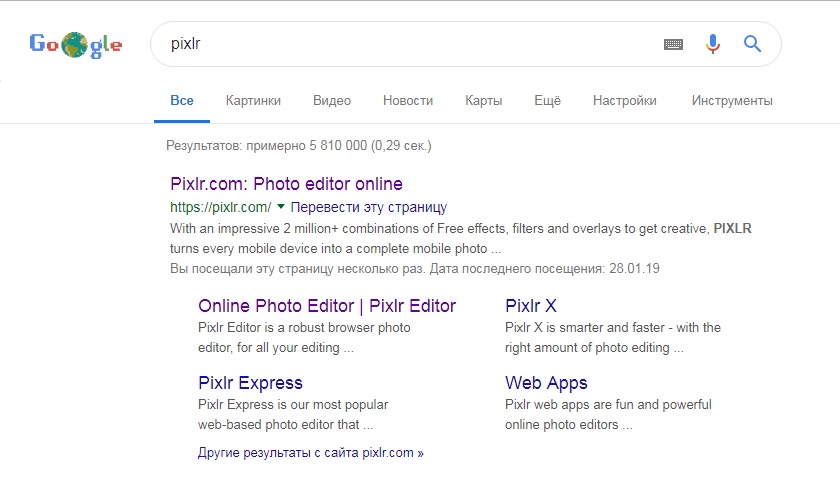Image resolution: width=840 pixels, height=483 pixels.
Task: Open the Pixlr Express sitelink
Action: tap(250, 383)
